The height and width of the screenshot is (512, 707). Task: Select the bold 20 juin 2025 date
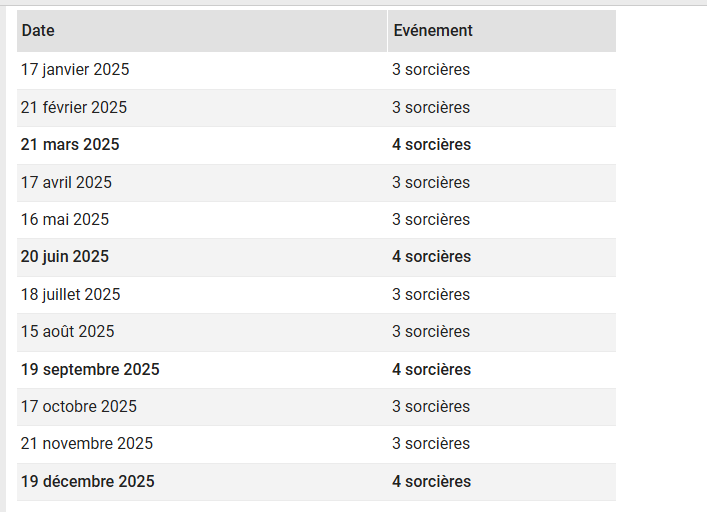[x=65, y=257]
